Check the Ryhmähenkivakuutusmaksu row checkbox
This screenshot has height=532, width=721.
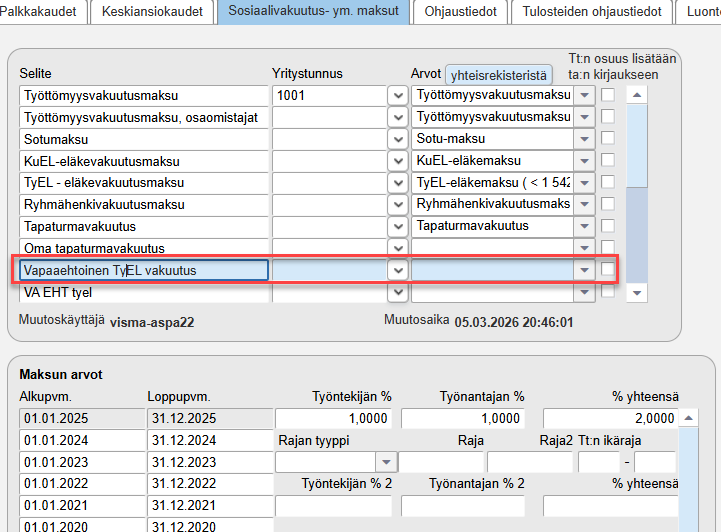(608, 204)
